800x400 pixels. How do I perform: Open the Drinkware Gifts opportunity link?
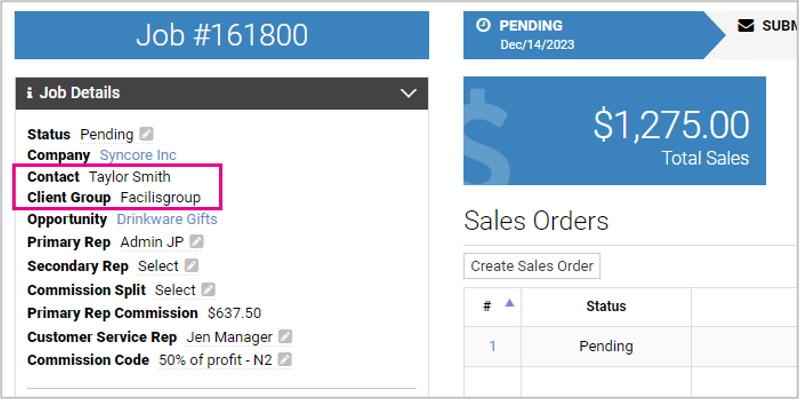pyautogui.click(x=167, y=219)
